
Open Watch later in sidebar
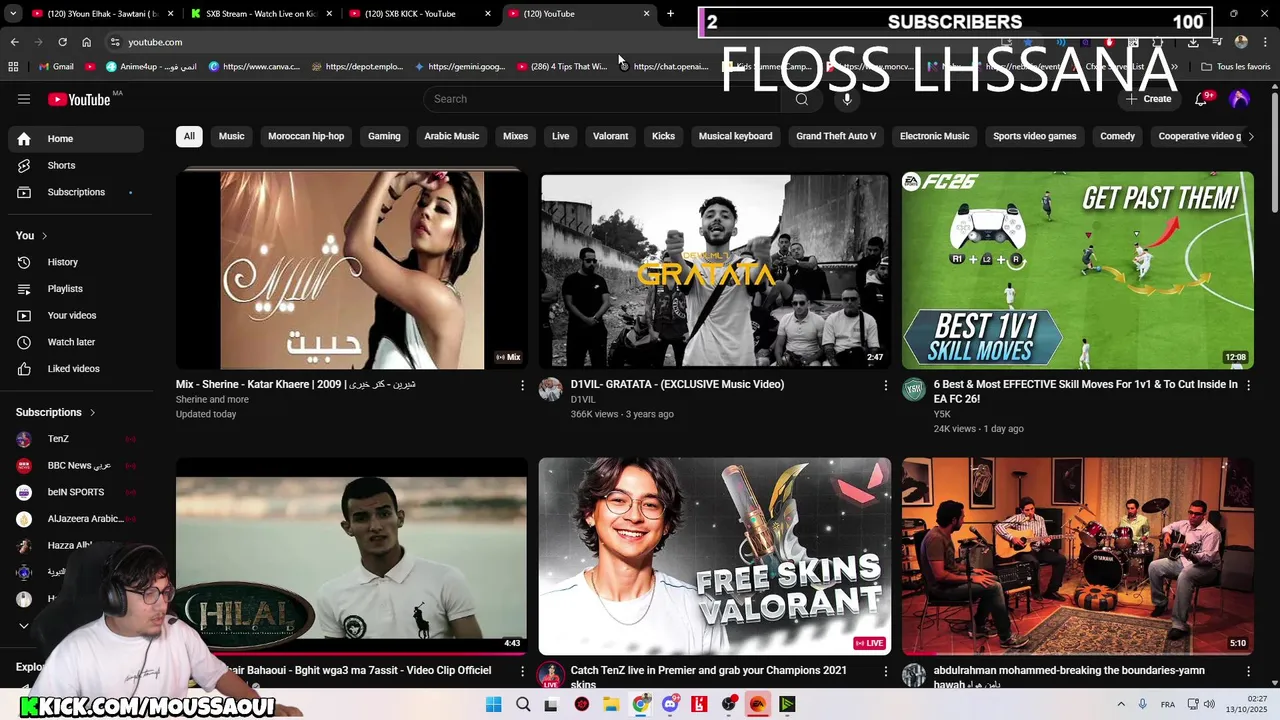point(76,342)
